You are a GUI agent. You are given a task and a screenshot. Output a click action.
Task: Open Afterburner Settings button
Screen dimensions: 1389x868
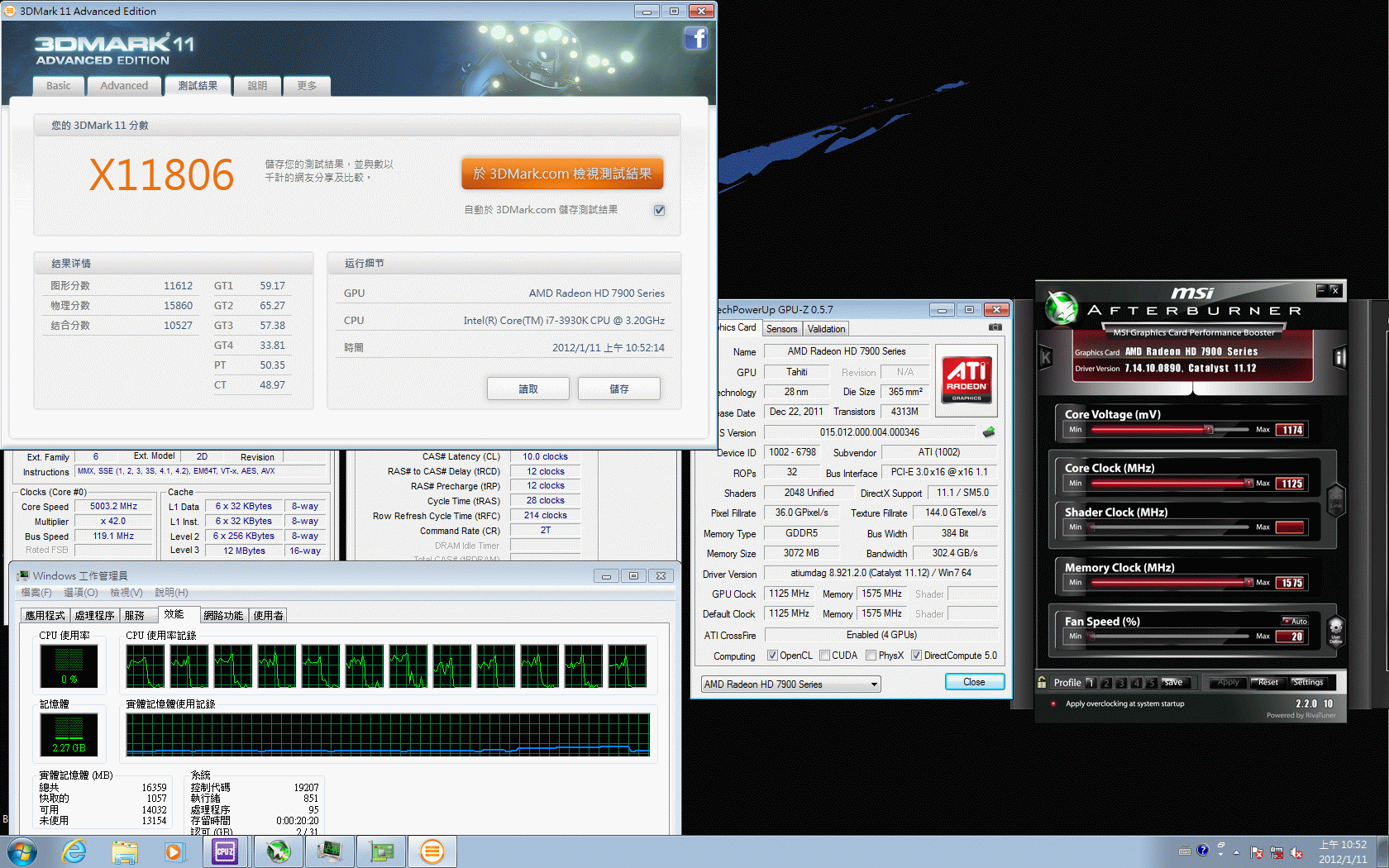[x=1308, y=682]
